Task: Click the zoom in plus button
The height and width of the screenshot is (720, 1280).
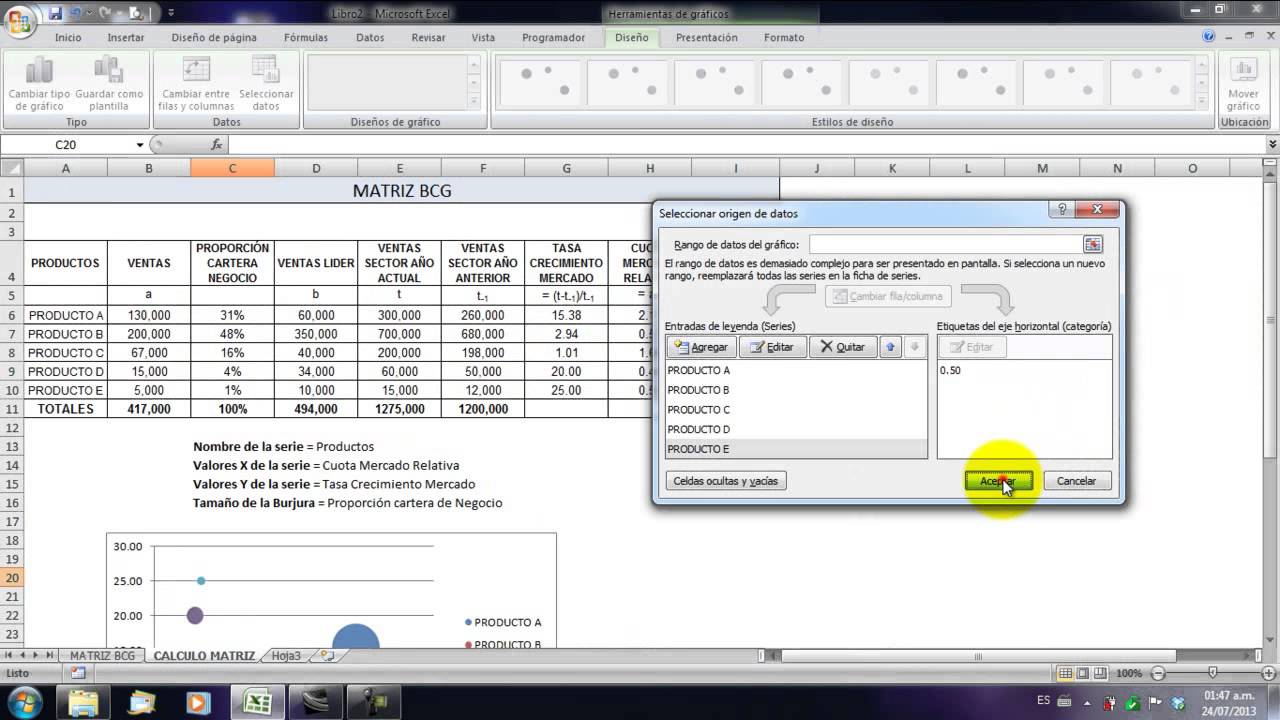Action: (x=1269, y=674)
